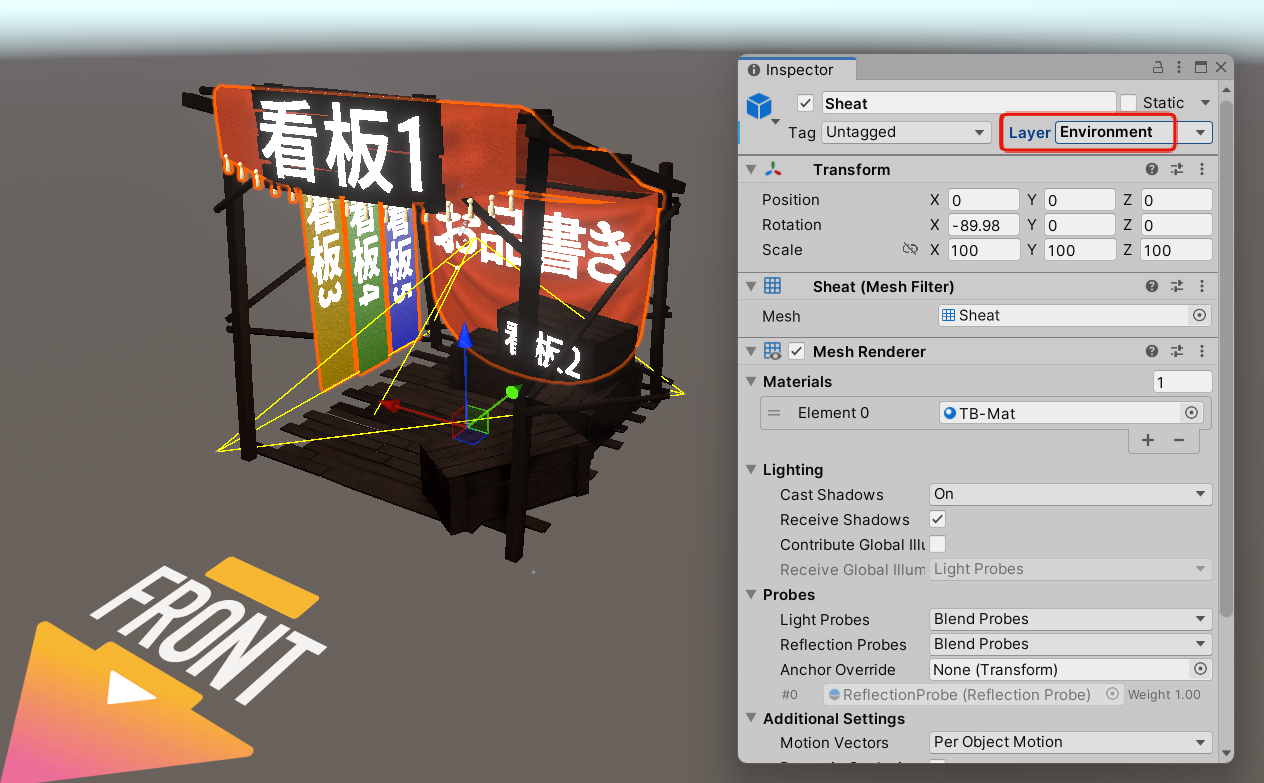The height and width of the screenshot is (783, 1264).
Task: Open object picker for Element 0 material
Action: click(x=1191, y=413)
